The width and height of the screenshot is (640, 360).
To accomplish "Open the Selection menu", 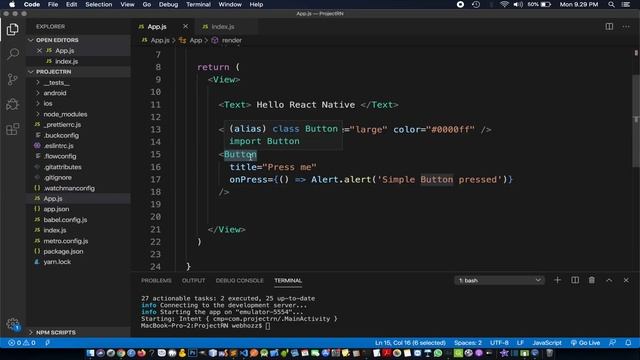I will (x=98, y=4).
